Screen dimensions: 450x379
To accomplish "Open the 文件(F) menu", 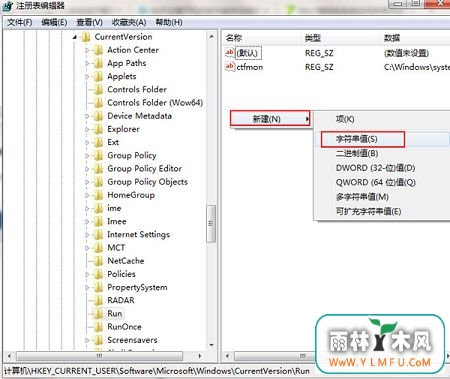I will pos(20,22).
